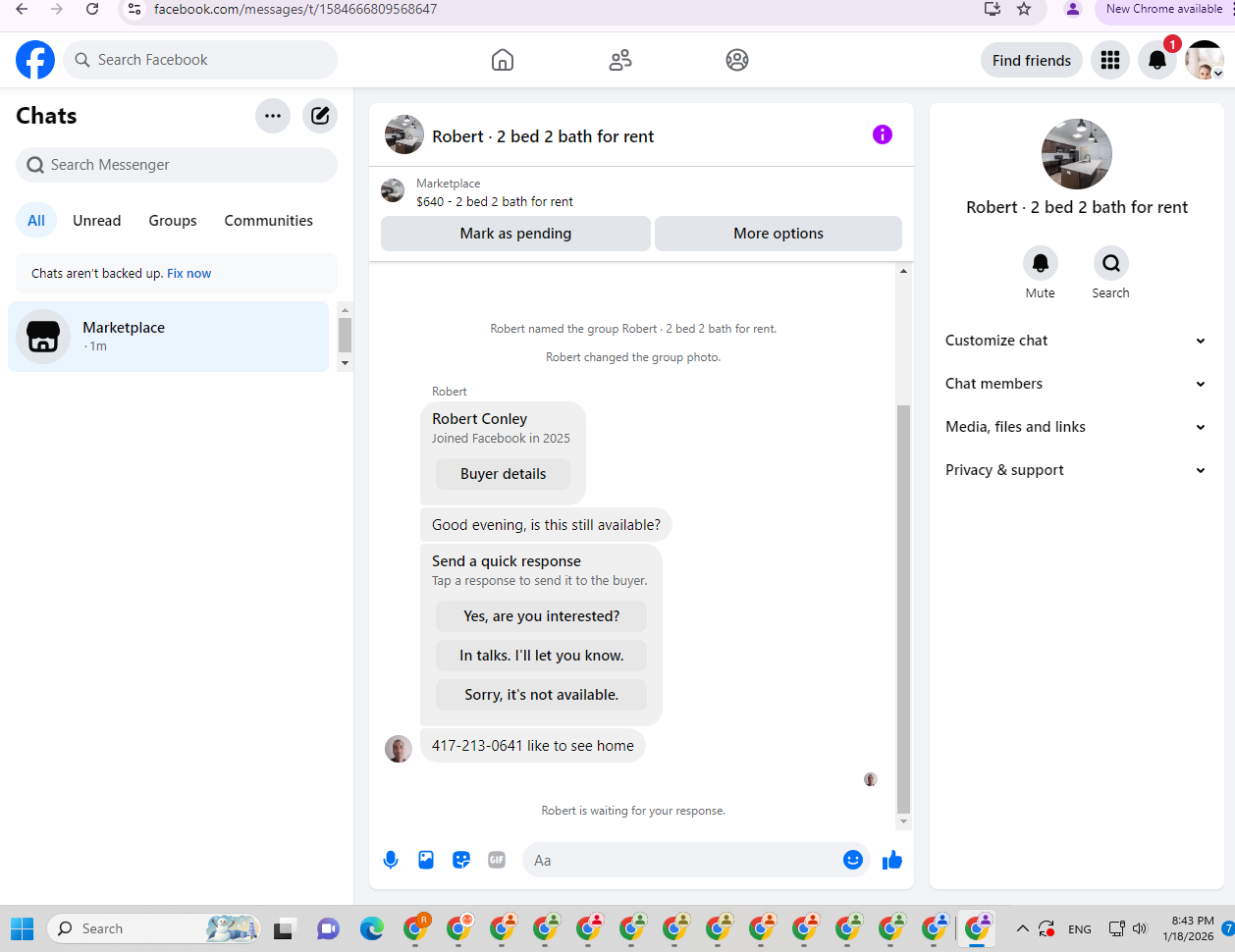This screenshot has height=952, width=1235.
Task: Switch to Unread chats tab
Action: (x=97, y=221)
